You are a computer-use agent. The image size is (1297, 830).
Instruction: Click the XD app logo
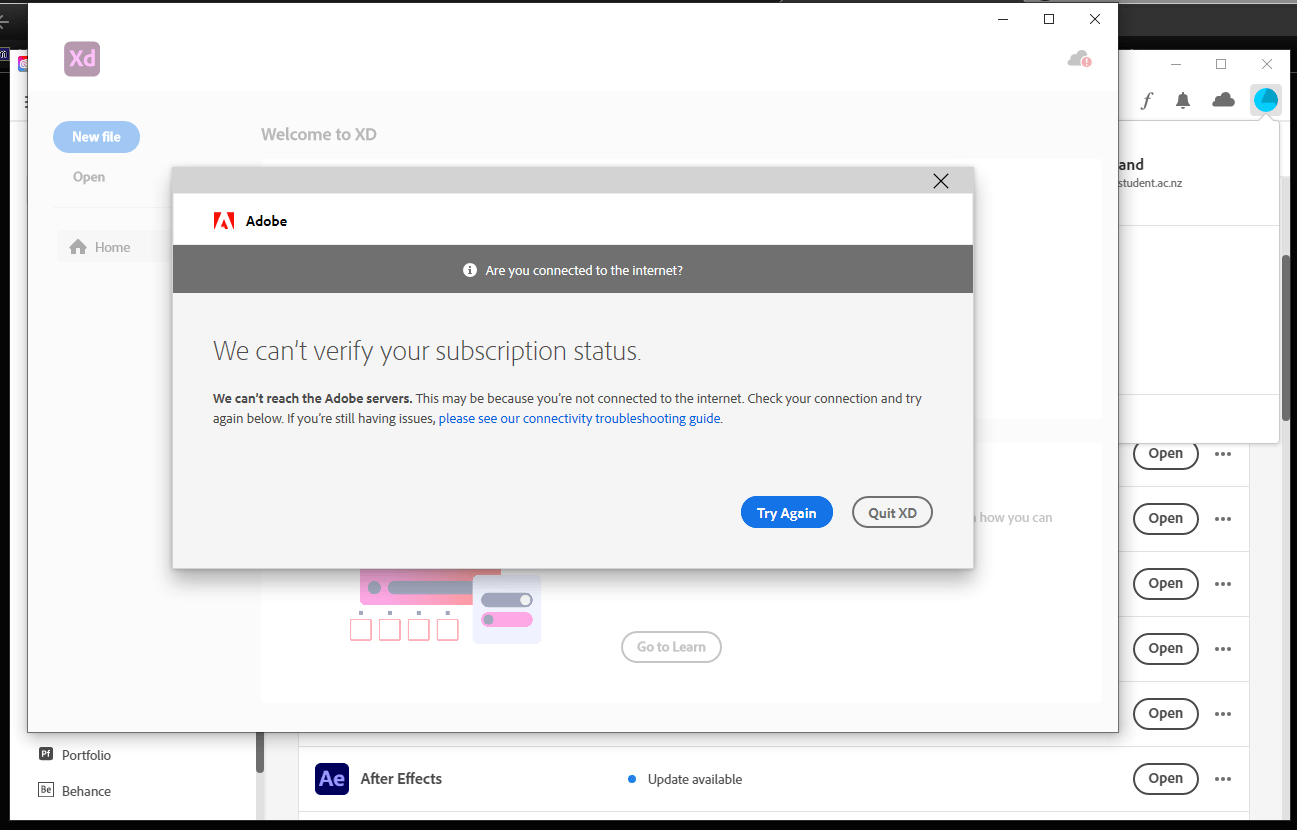81,59
